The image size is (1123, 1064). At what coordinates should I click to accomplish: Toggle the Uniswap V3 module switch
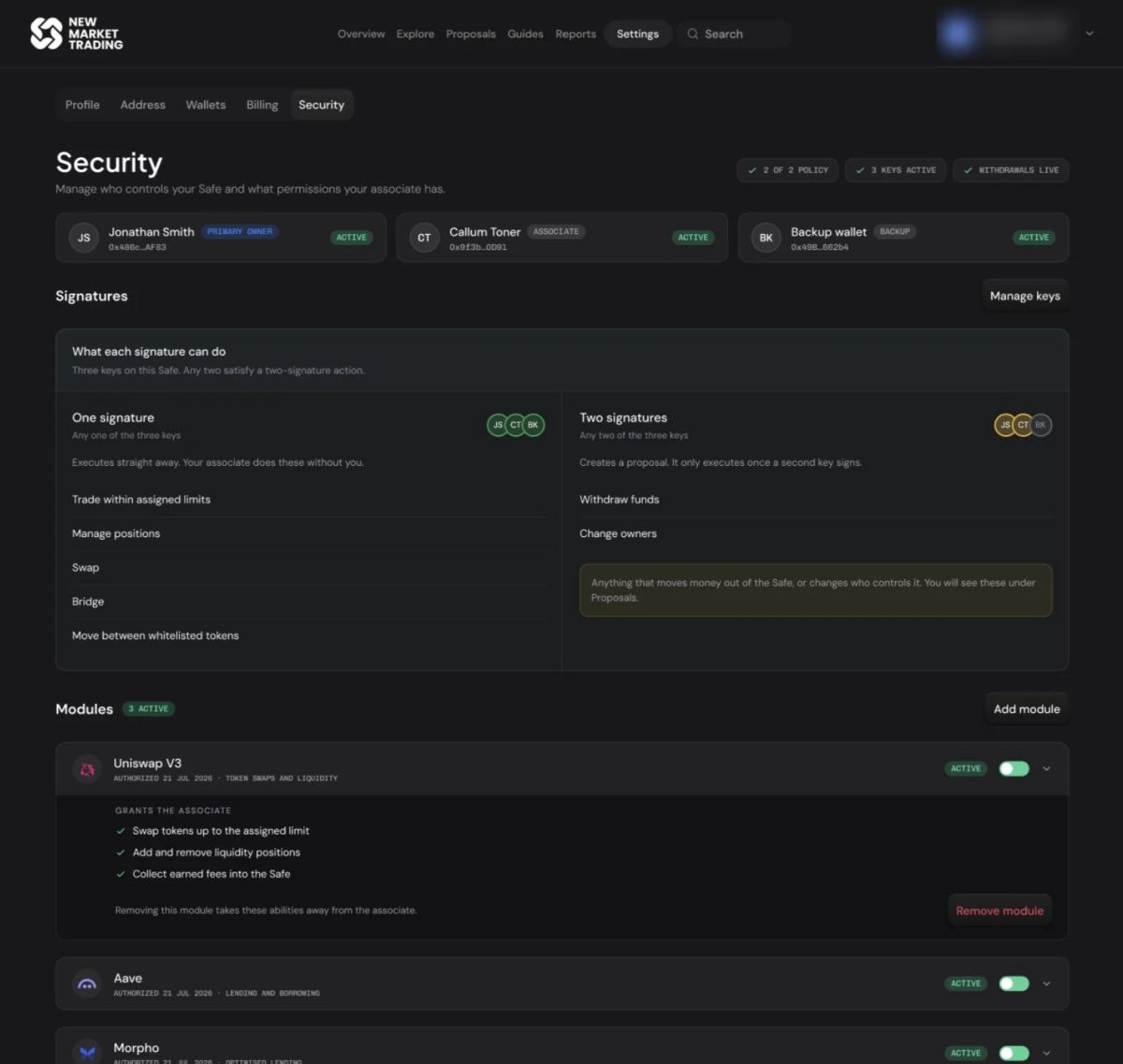click(x=1014, y=768)
